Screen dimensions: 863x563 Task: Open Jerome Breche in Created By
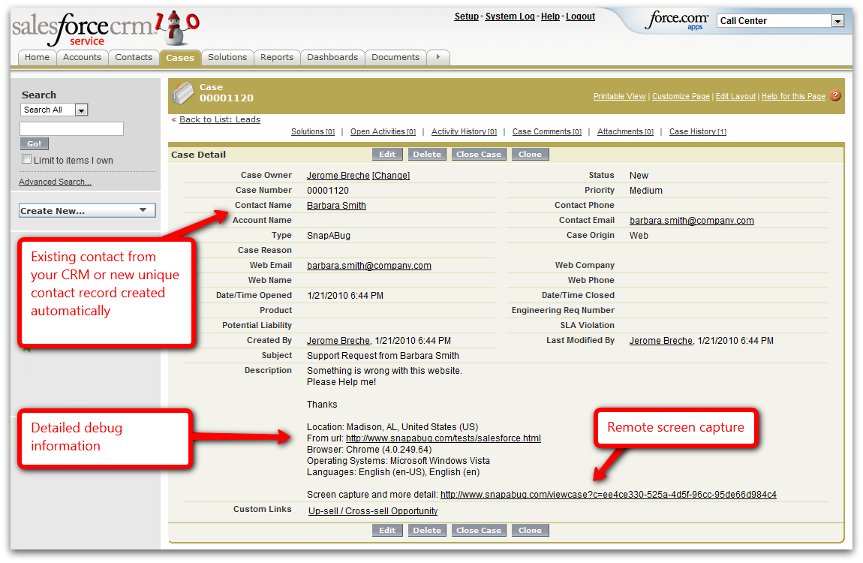338,341
